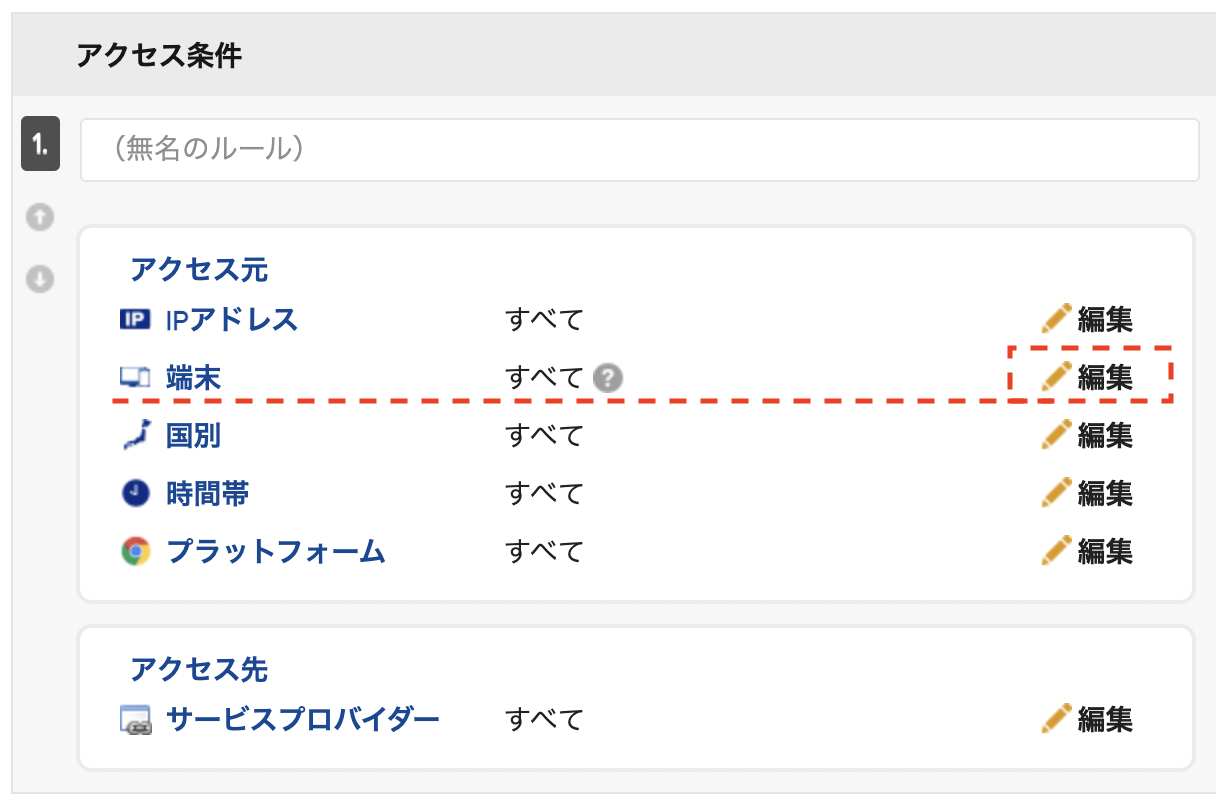Edit the 時間帯 time range condition
The height and width of the screenshot is (804, 1216).
[x=1087, y=493]
